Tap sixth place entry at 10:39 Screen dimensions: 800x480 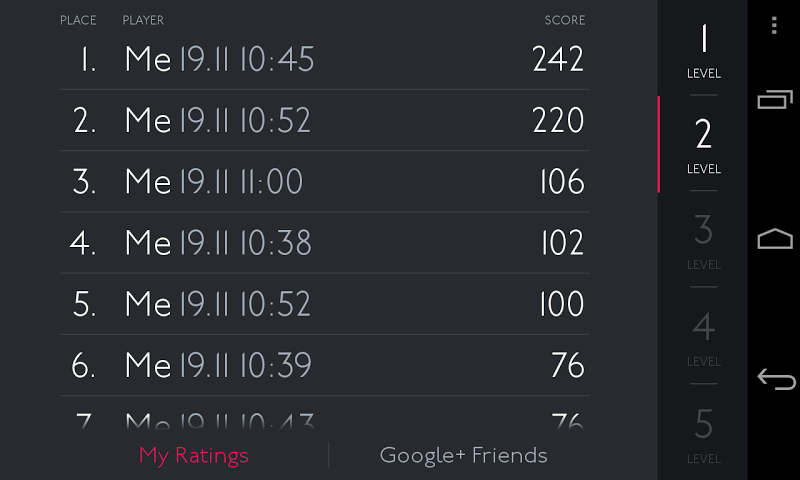(x=325, y=365)
